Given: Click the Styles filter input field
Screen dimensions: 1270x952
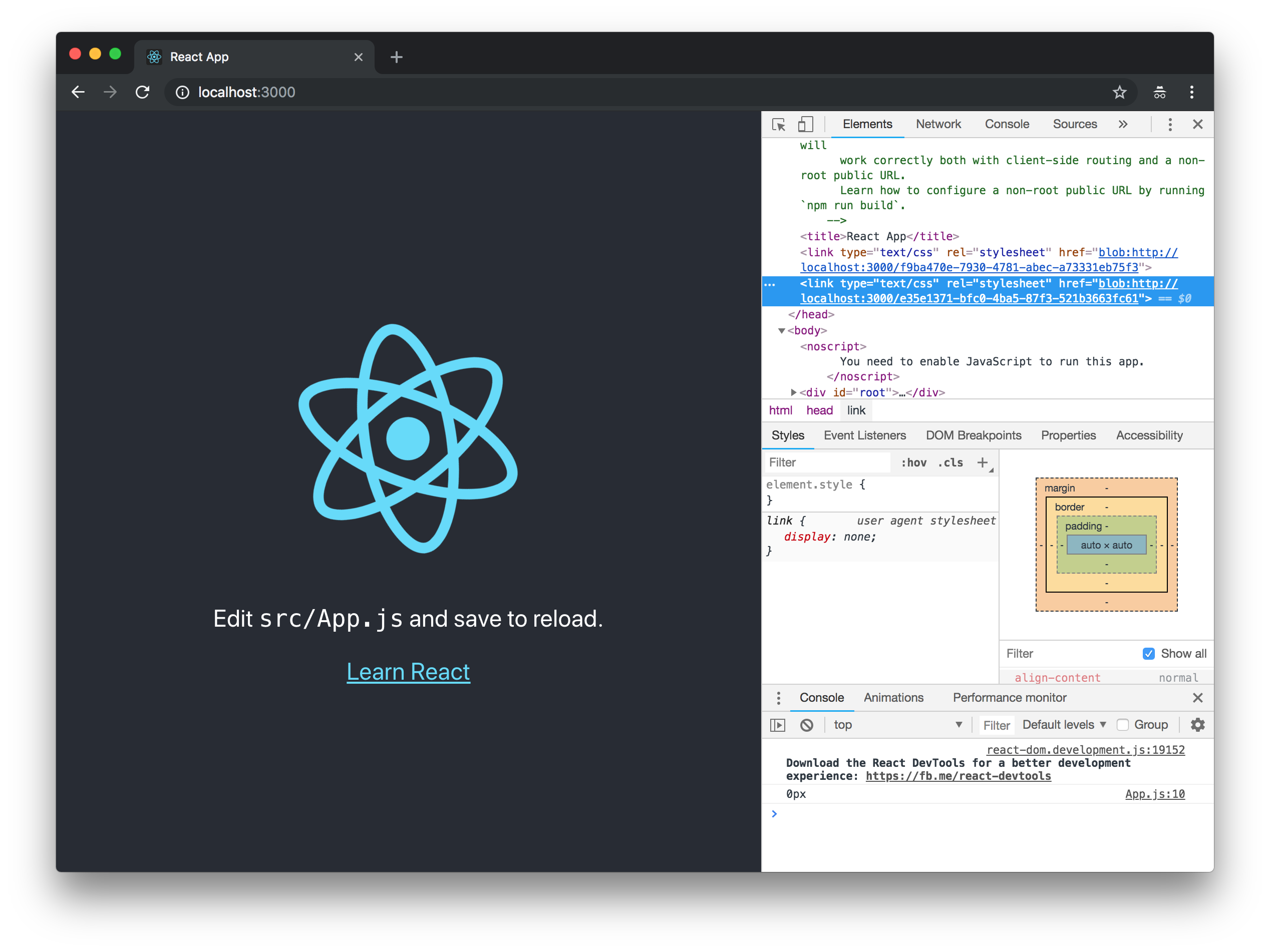Looking at the screenshot, I should (827, 462).
